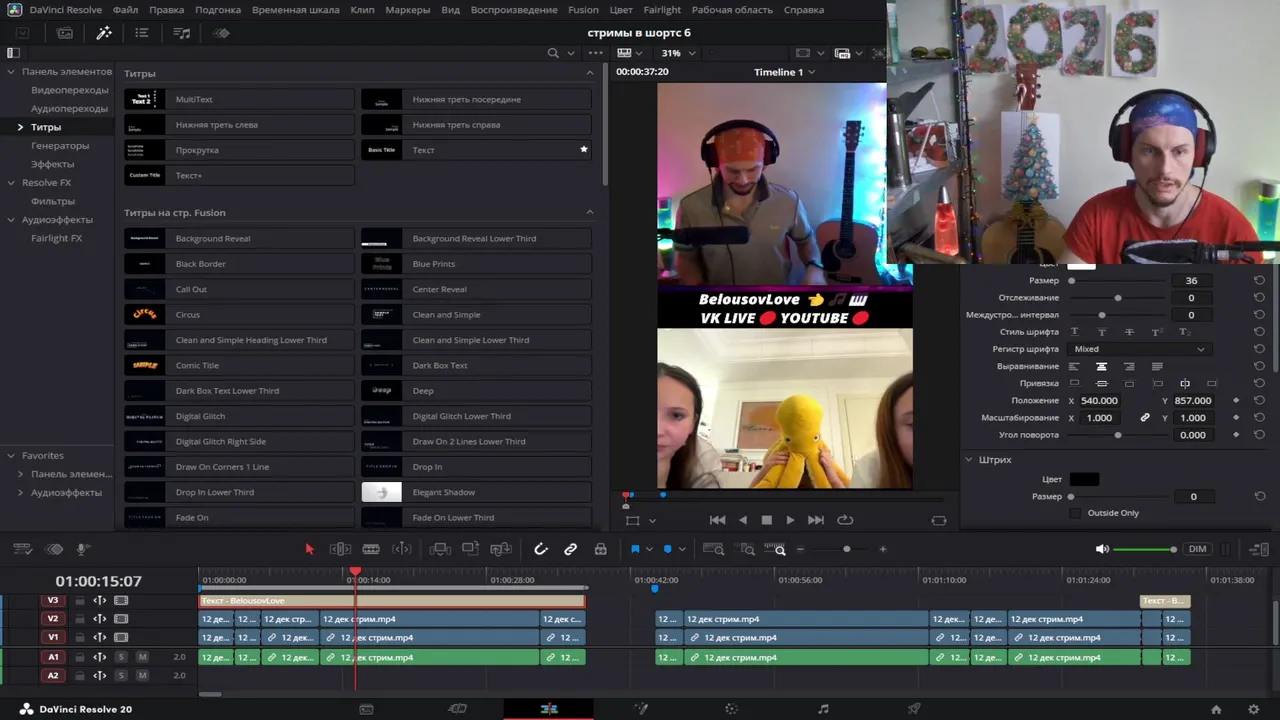Select the Генераторы category
1280x720 pixels.
point(60,146)
